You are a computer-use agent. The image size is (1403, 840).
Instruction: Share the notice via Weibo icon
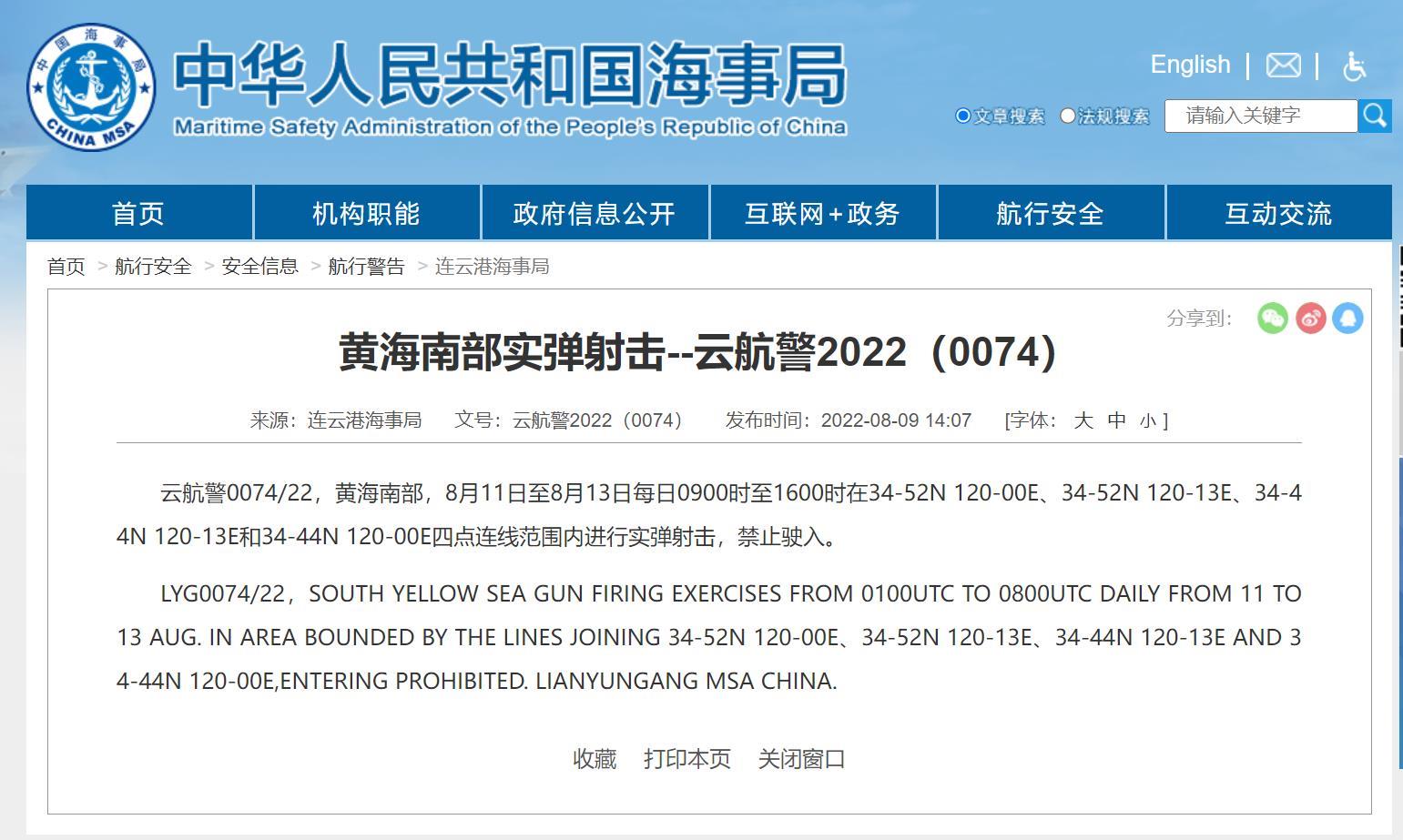point(1310,318)
